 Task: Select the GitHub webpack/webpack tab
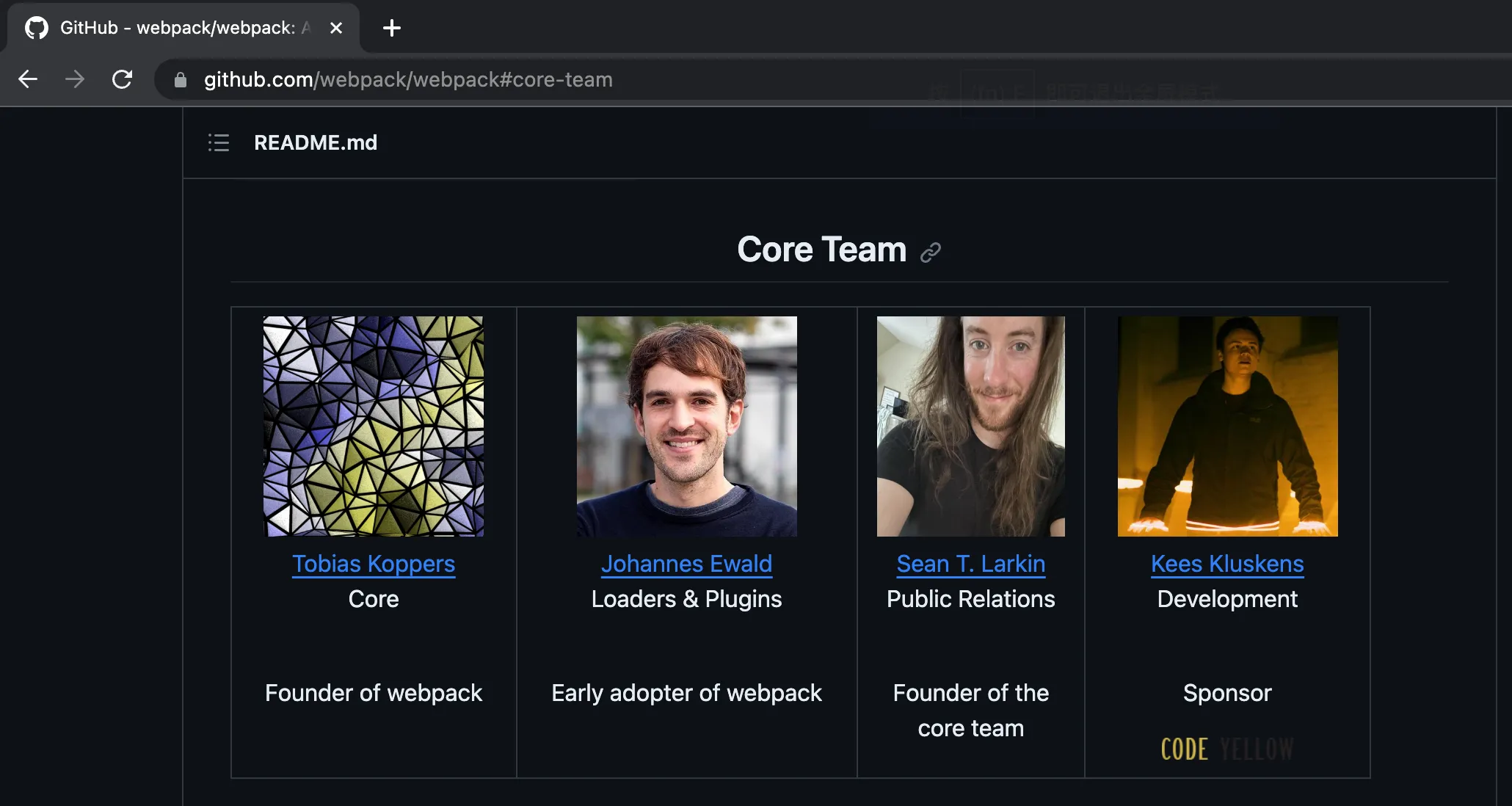tap(183, 28)
